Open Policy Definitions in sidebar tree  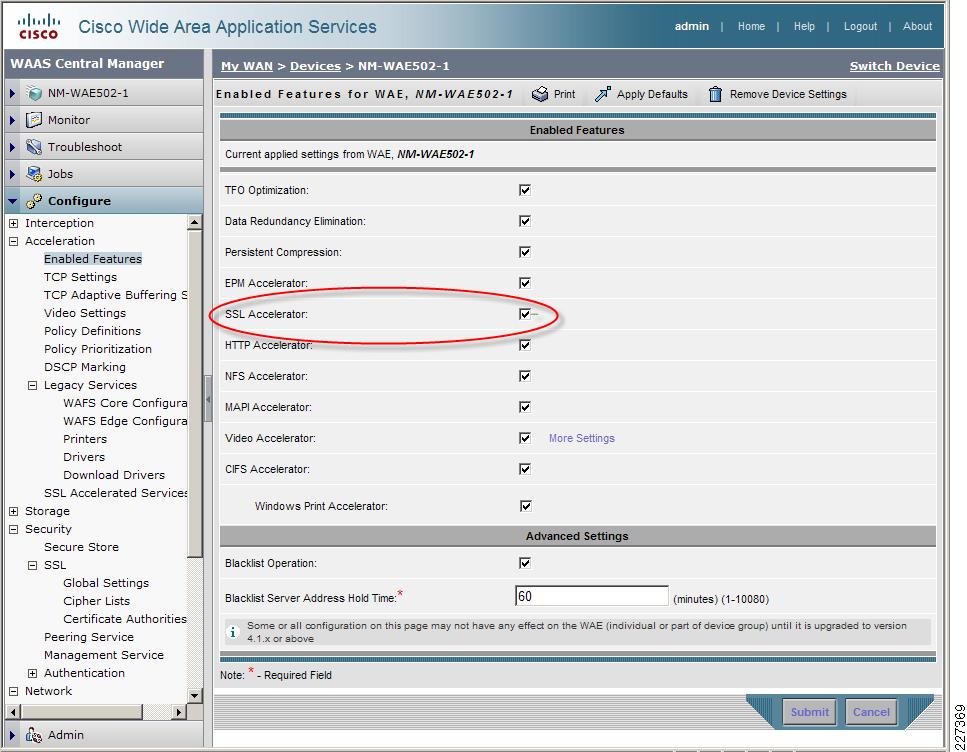[92, 331]
